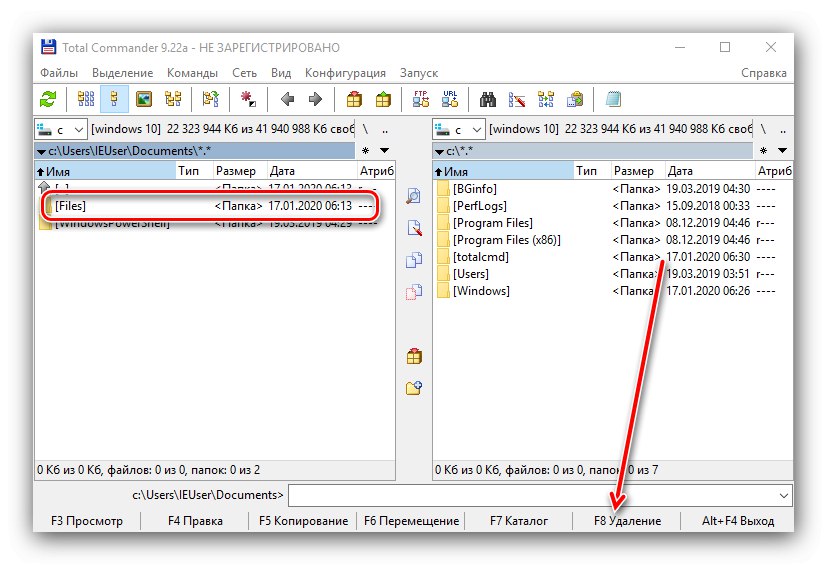Click the F8 Удаление button
Viewport: 827px width, 565px height.
pyautogui.click(x=627, y=521)
